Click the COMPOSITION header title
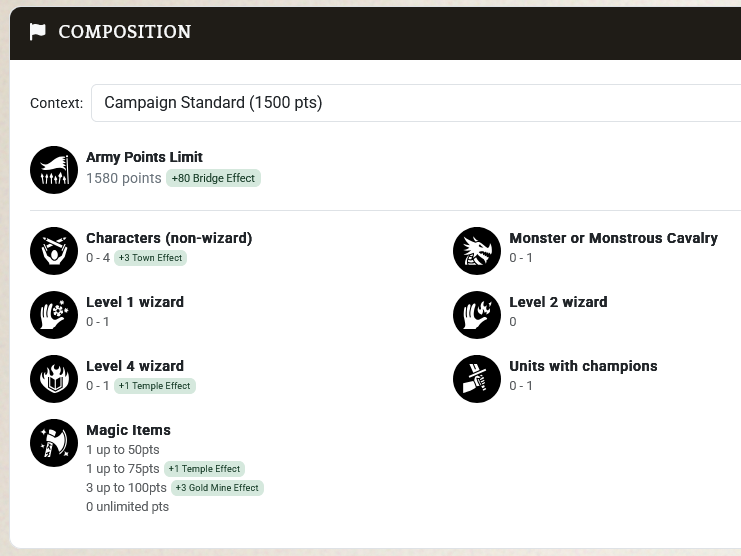The height and width of the screenshot is (556, 741). click(125, 32)
